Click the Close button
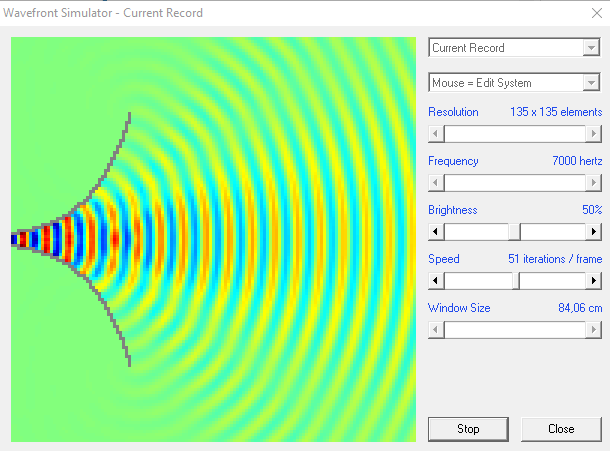 point(561,429)
